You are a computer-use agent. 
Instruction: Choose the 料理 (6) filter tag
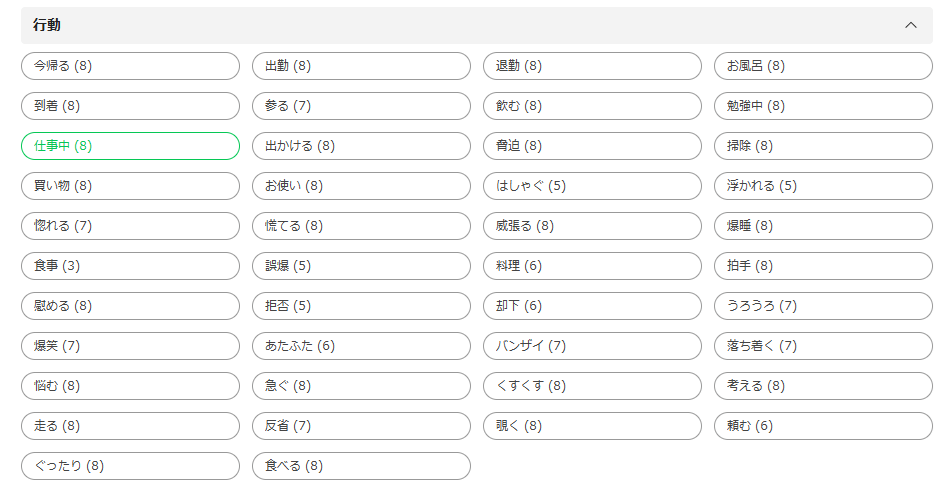[x=592, y=266]
